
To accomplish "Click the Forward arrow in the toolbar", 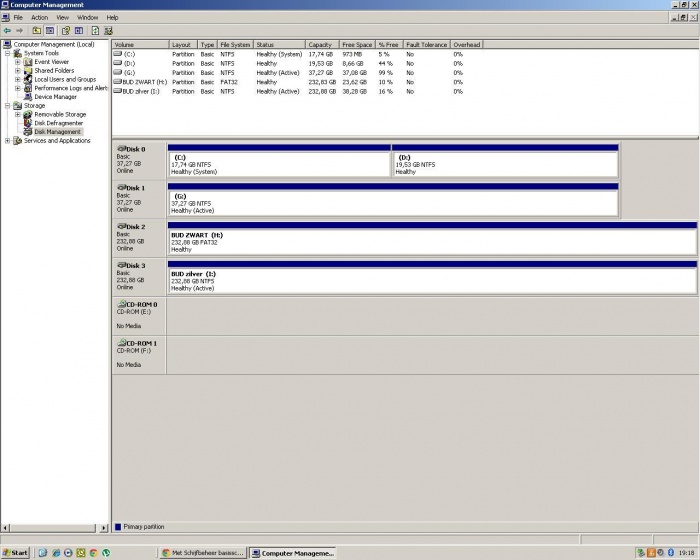I will click(x=20, y=30).
